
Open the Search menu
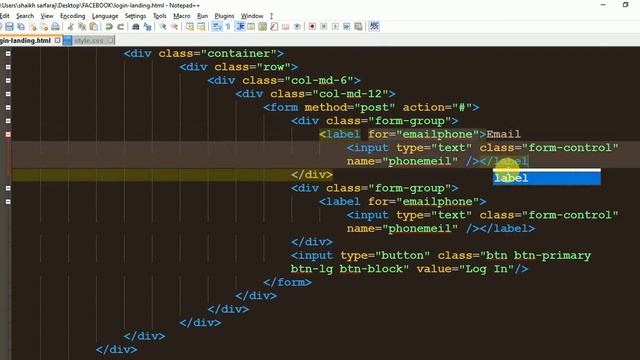tap(25, 16)
